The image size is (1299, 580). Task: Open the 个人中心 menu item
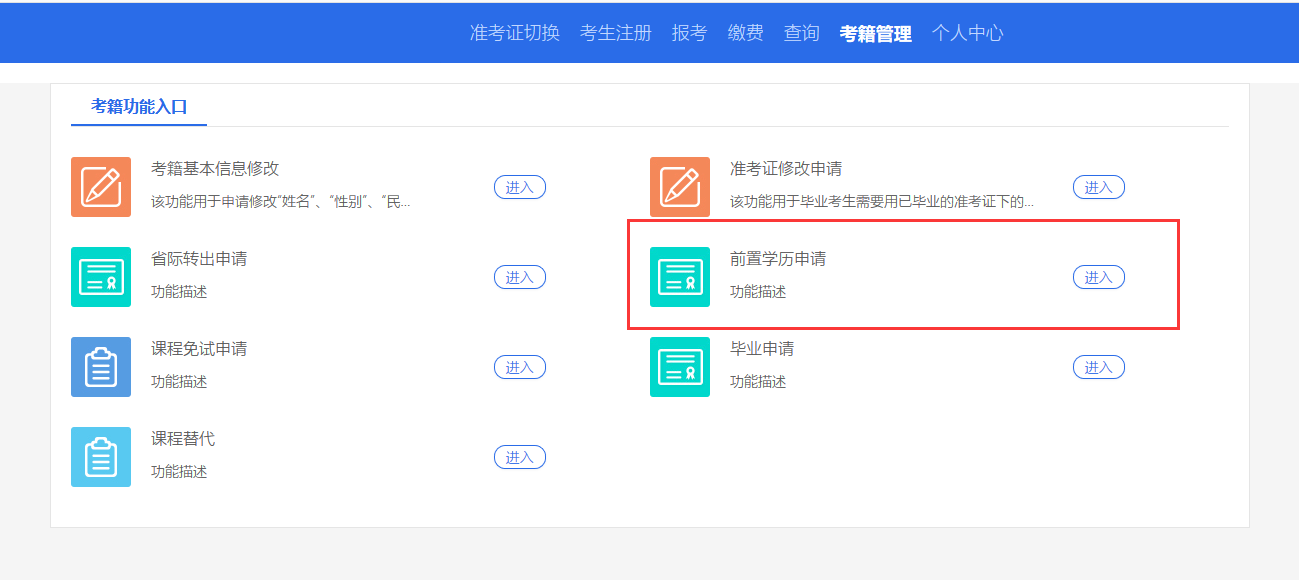966,32
